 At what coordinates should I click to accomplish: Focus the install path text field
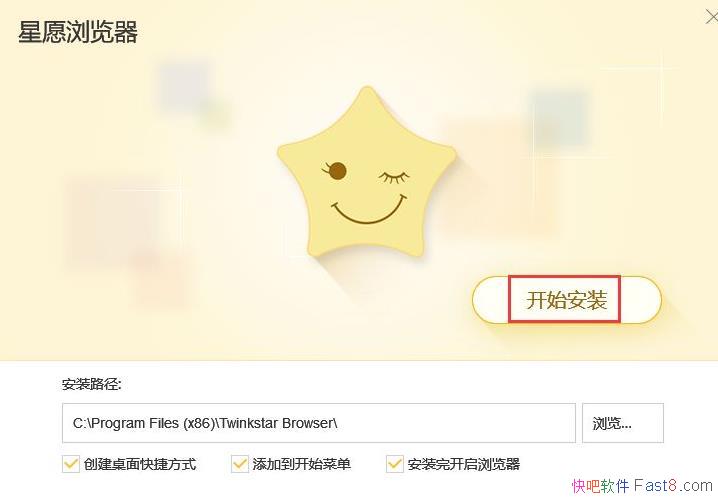(319, 423)
